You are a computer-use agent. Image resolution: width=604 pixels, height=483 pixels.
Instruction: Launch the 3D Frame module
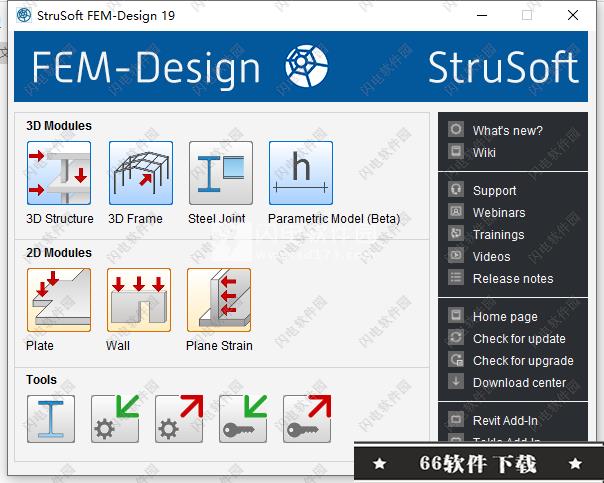tap(141, 173)
